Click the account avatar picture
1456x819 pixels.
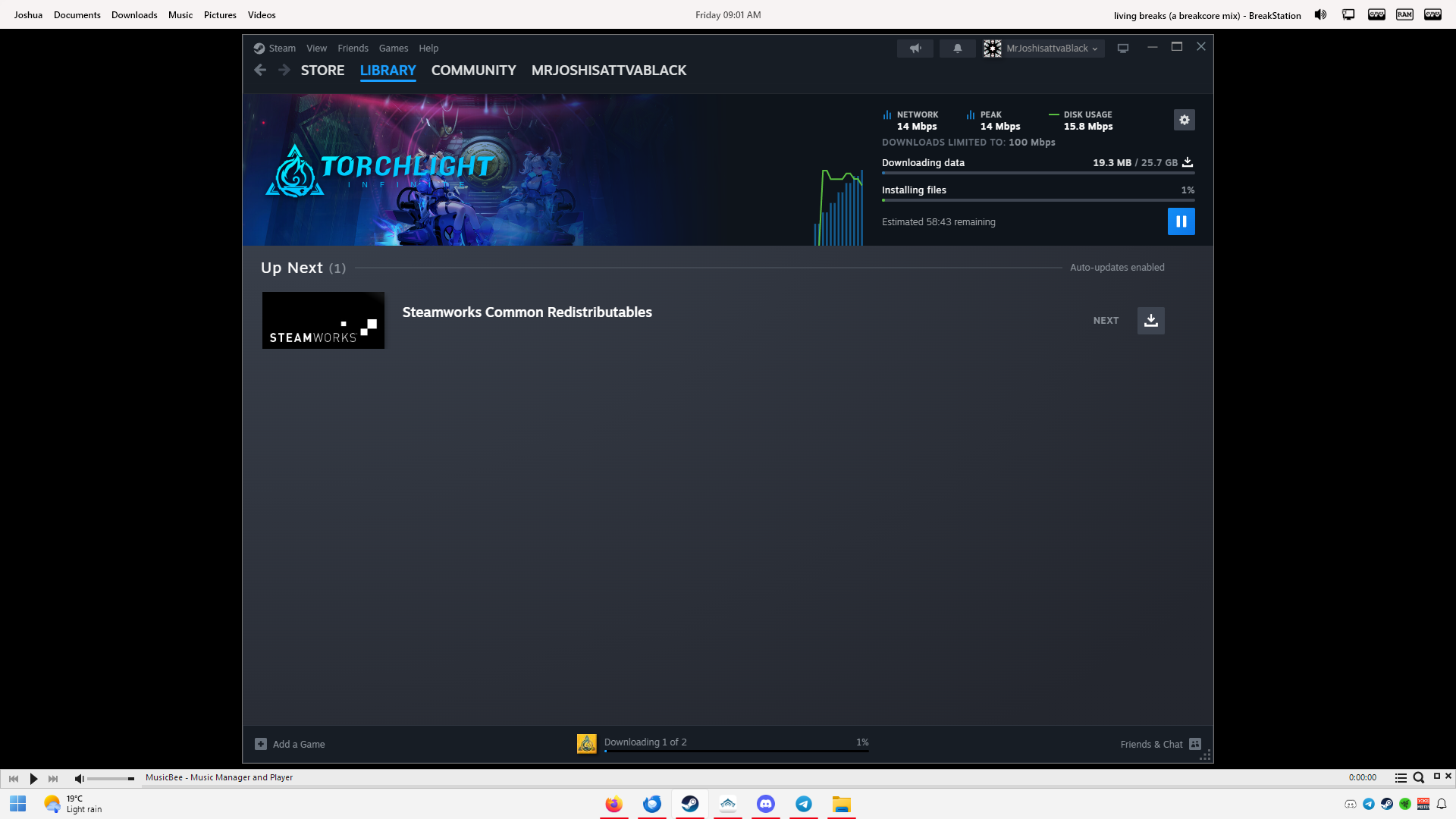993,48
